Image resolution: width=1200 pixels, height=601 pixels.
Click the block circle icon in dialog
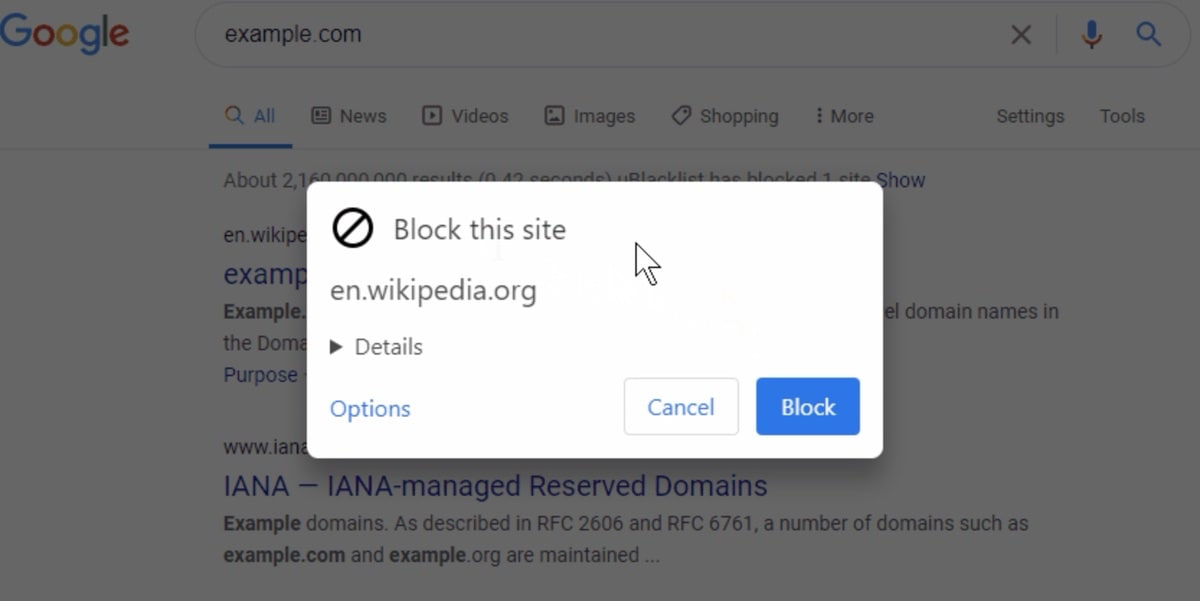pyautogui.click(x=352, y=229)
